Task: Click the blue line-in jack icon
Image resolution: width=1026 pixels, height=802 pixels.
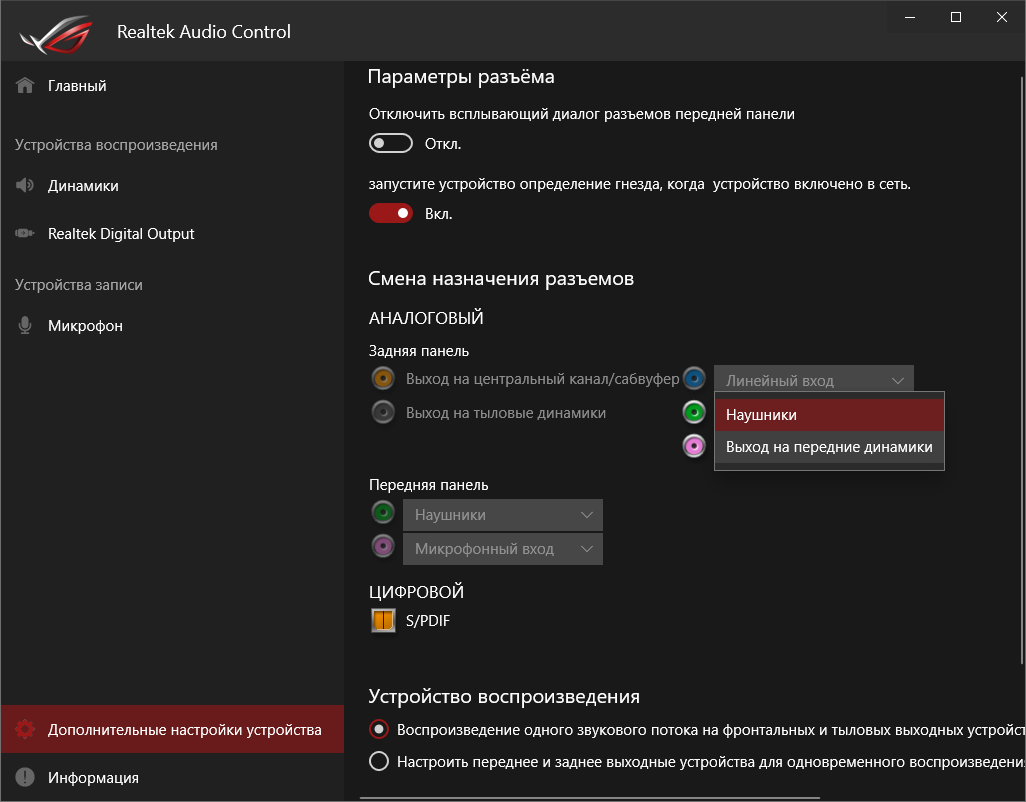Action: point(695,379)
